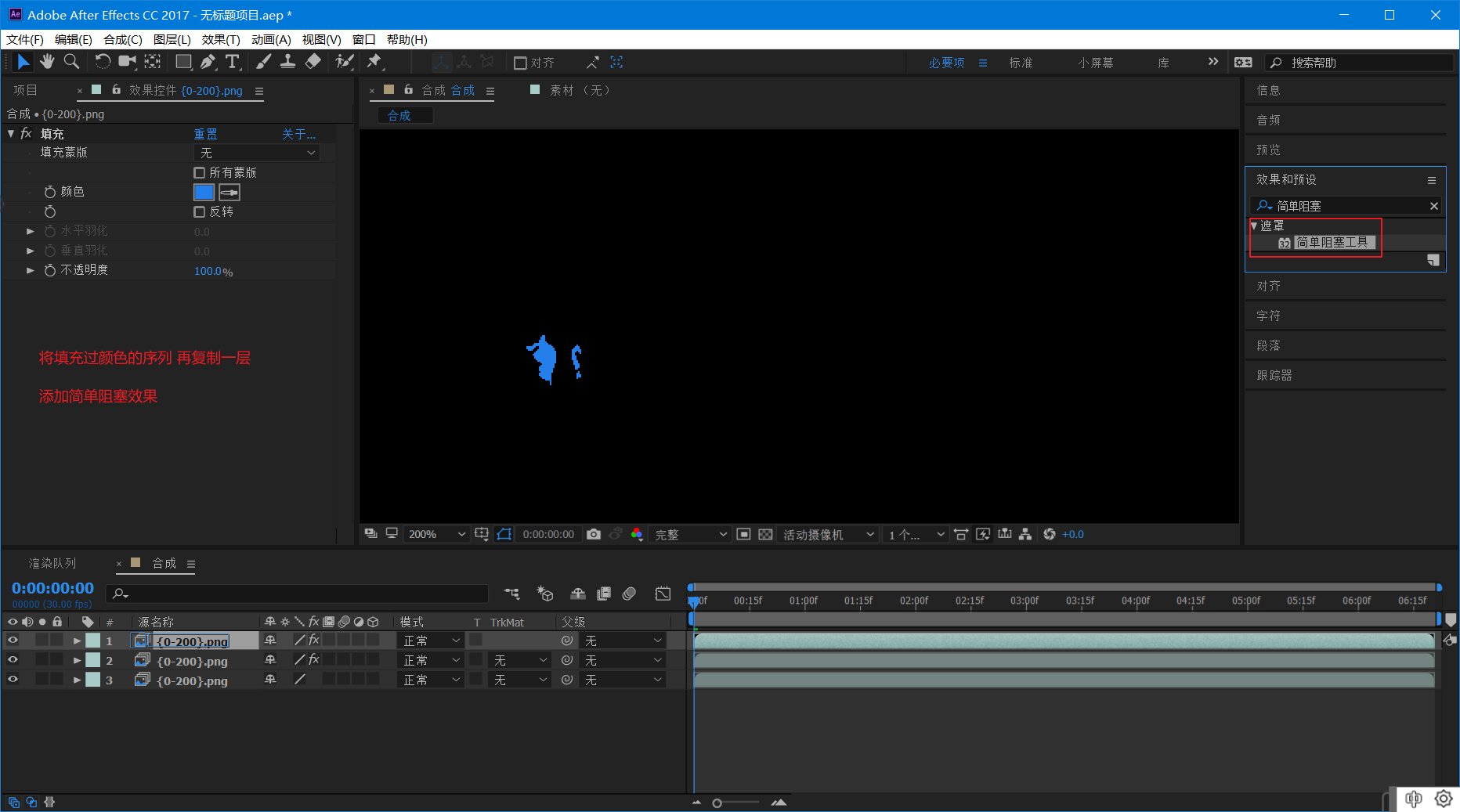The height and width of the screenshot is (812, 1460).
Task: Open the 效果(T) menu
Action: [x=221, y=39]
